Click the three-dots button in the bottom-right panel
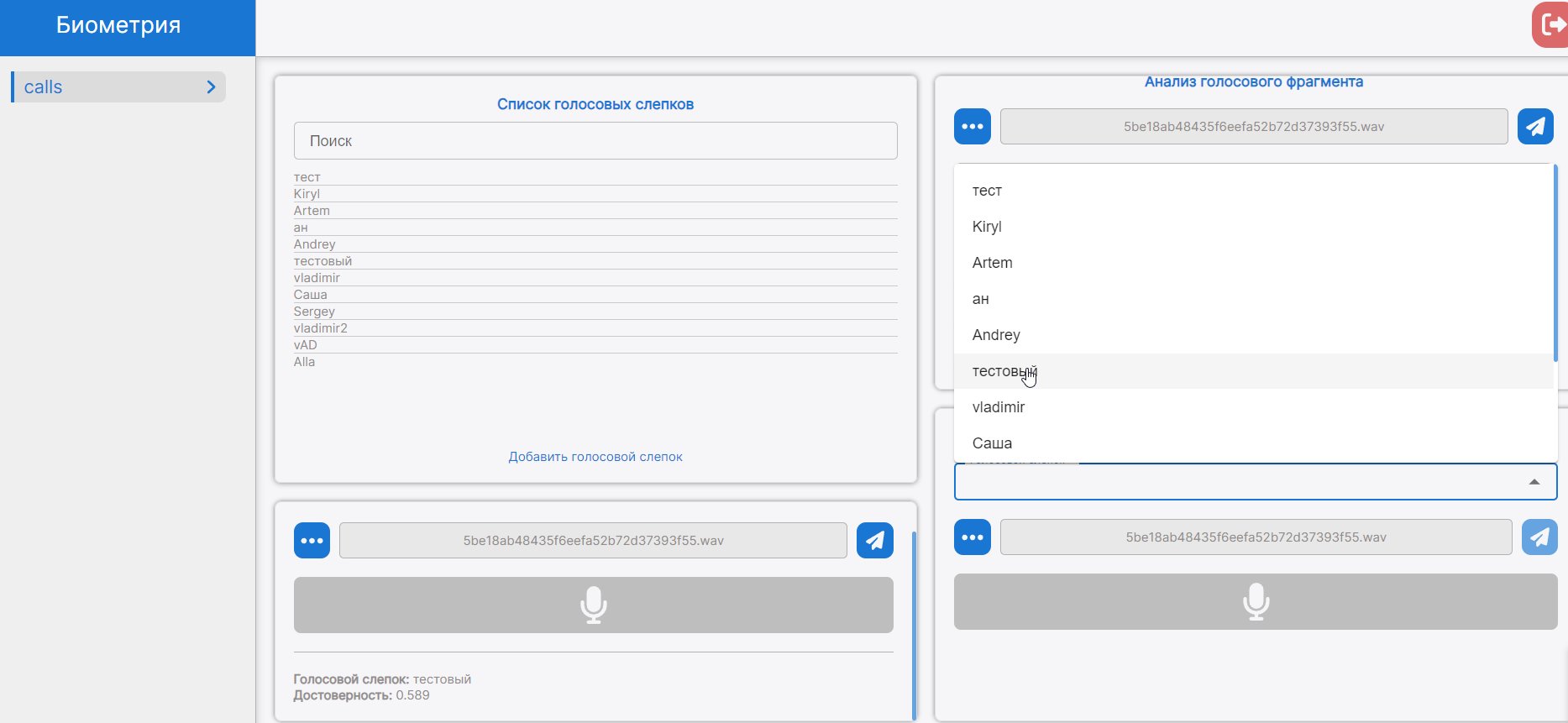 tap(972, 537)
